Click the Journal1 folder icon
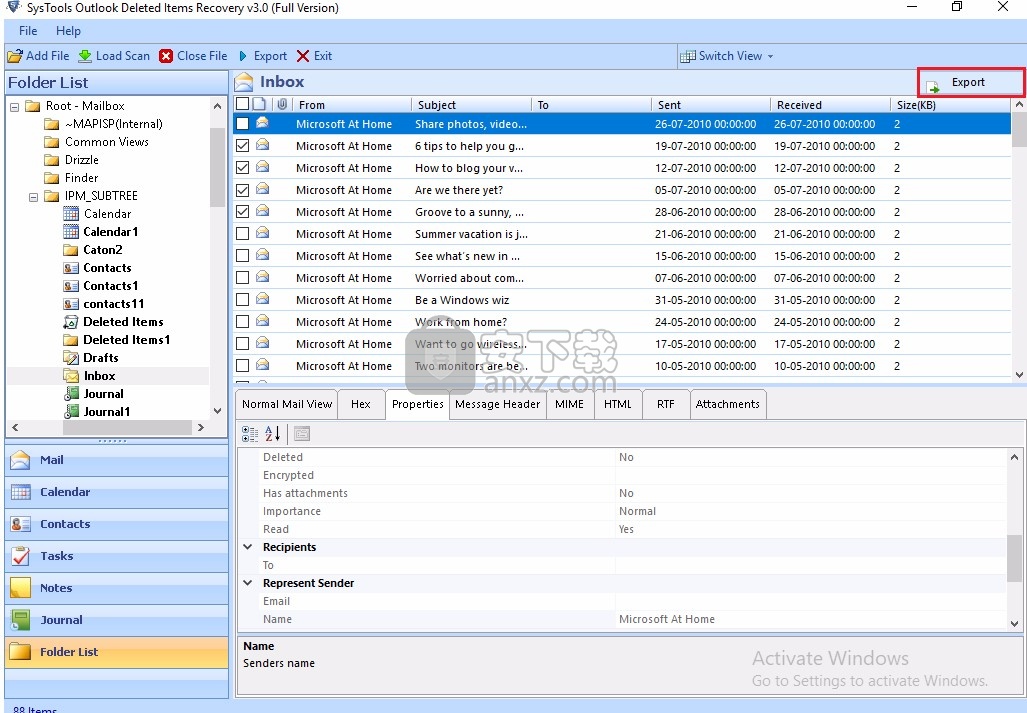 71,412
